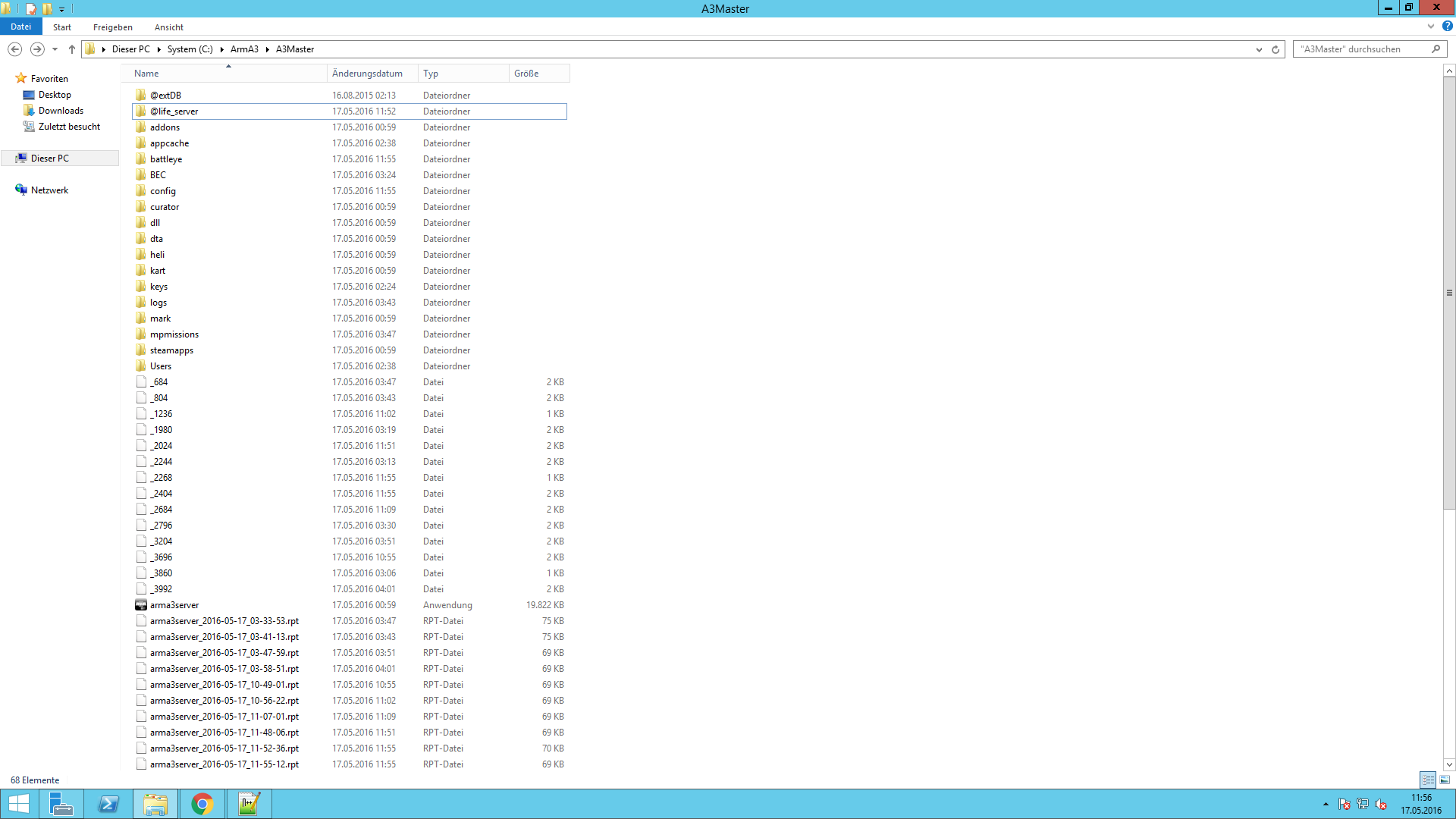The width and height of the screenshot is (1456, 819).
Task: Sort files by Änderungsdatum column
Action: (368, 74)
